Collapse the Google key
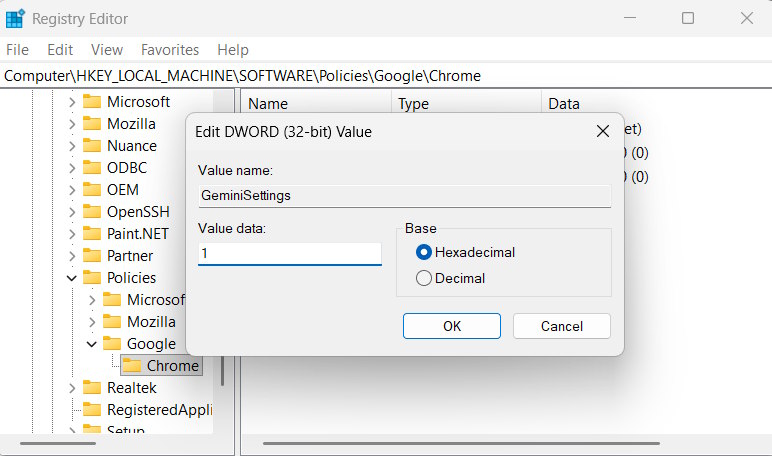772x456 pixels. coord(92,344)
